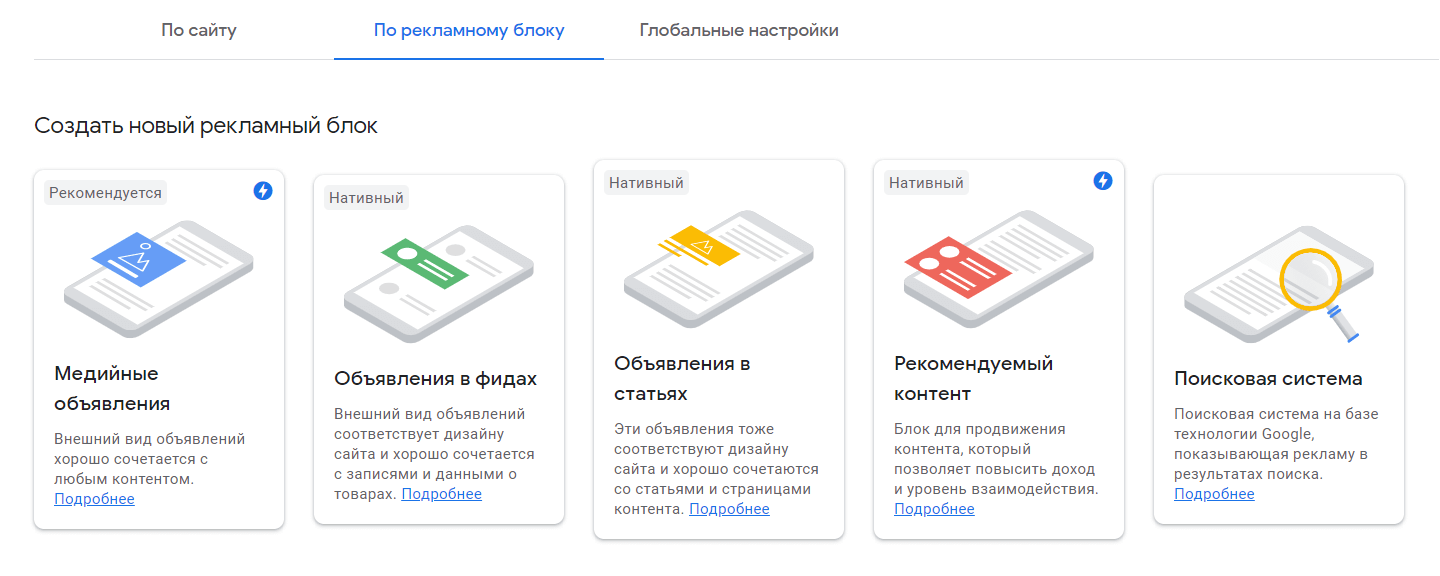Click AMP lightning icon on Рекомендуемый контент card
Screen dimensions: 1440x576
1103,181
